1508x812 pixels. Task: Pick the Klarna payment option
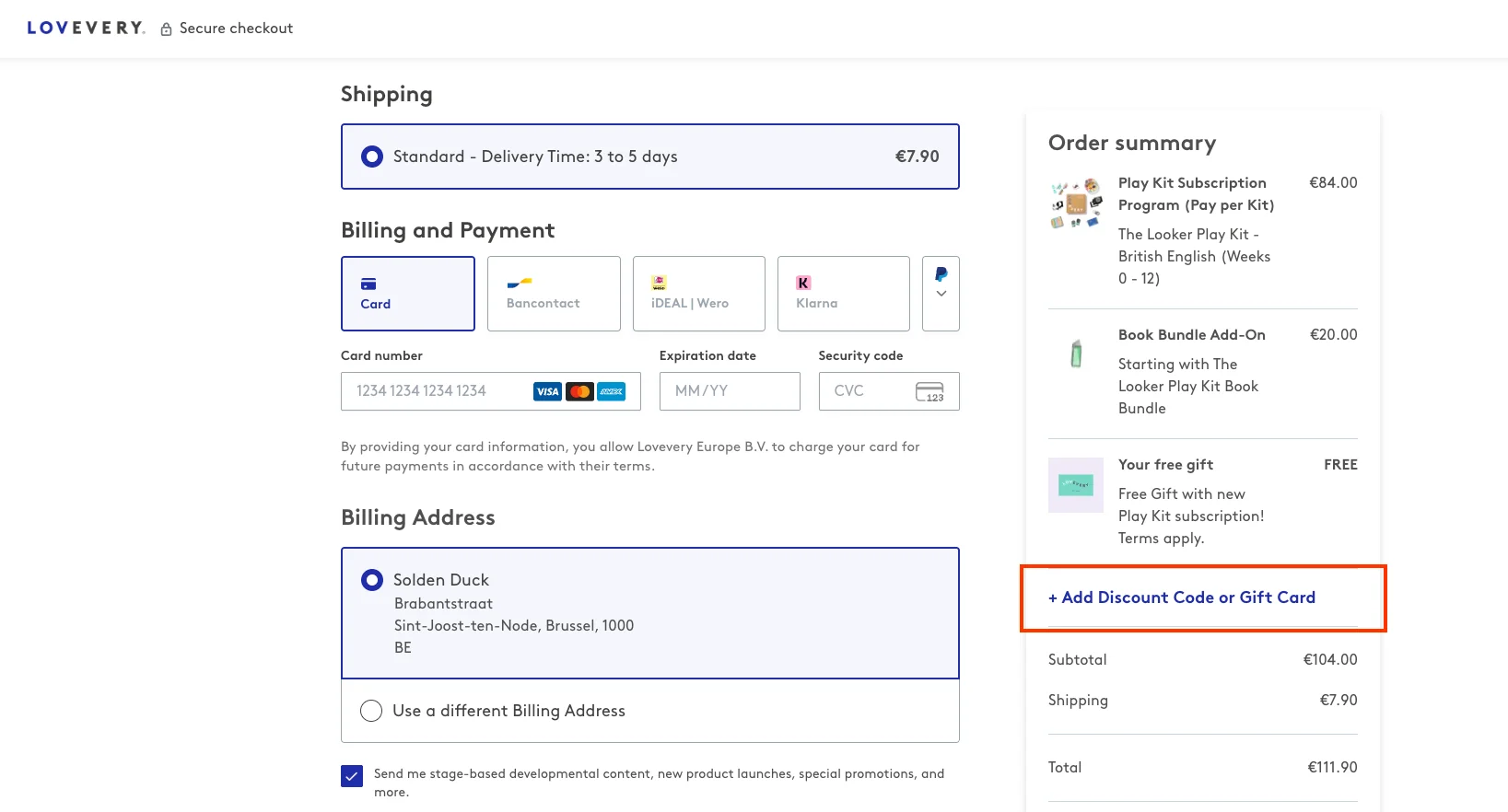point(843,294)
